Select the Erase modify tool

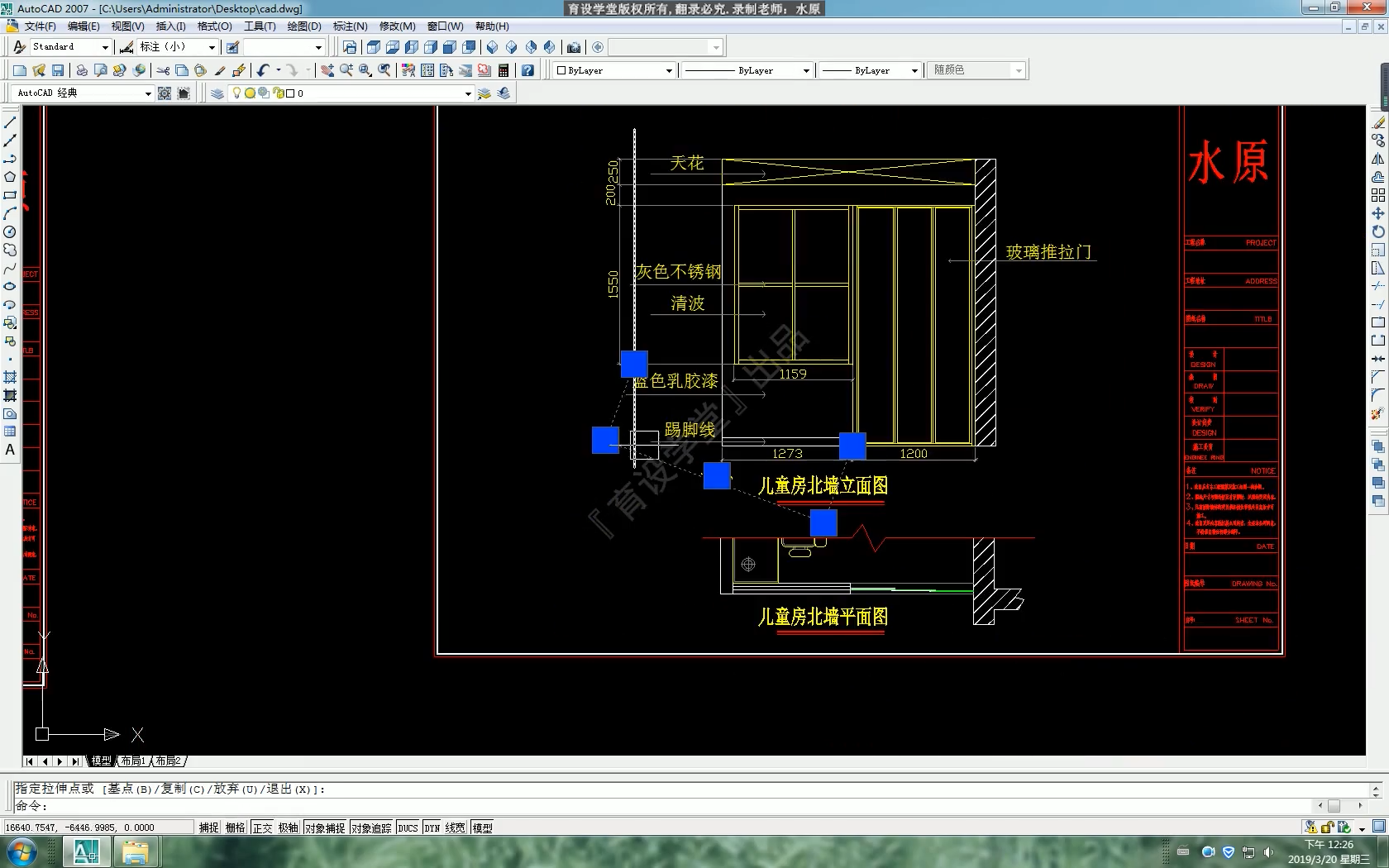[1378, 122]
